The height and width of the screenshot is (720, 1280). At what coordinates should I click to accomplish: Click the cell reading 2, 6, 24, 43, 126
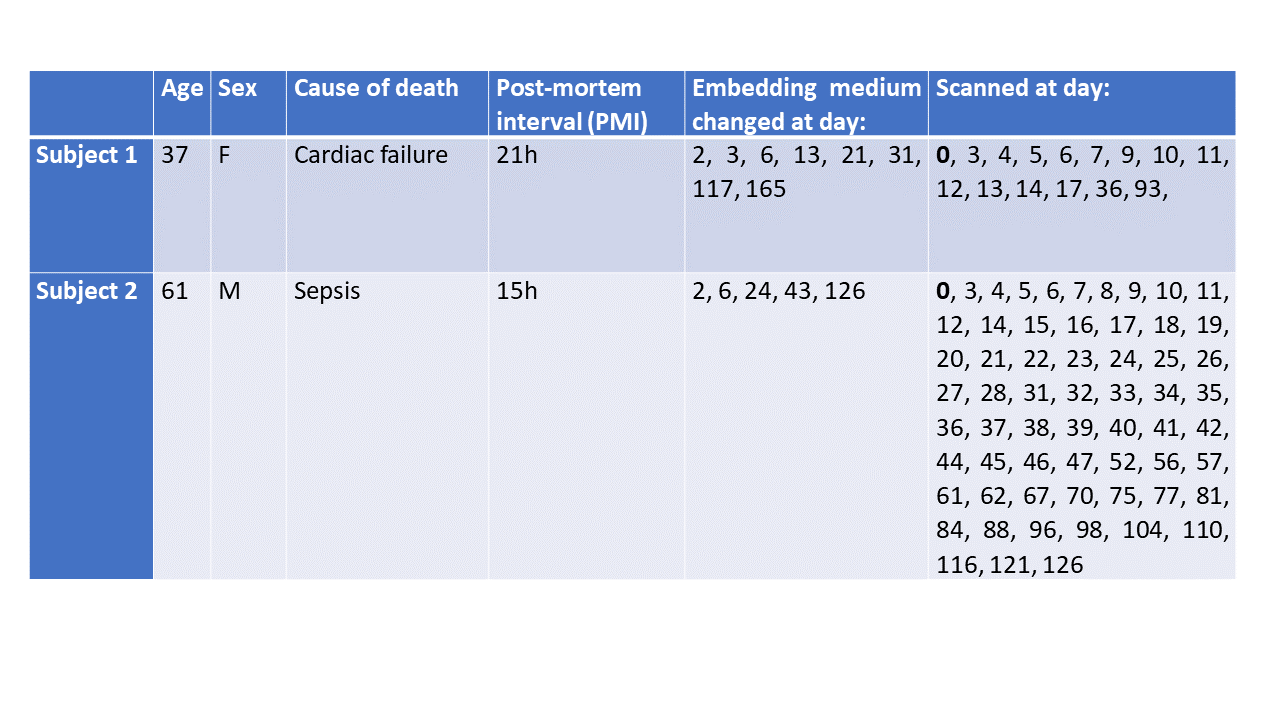[779, 291]
